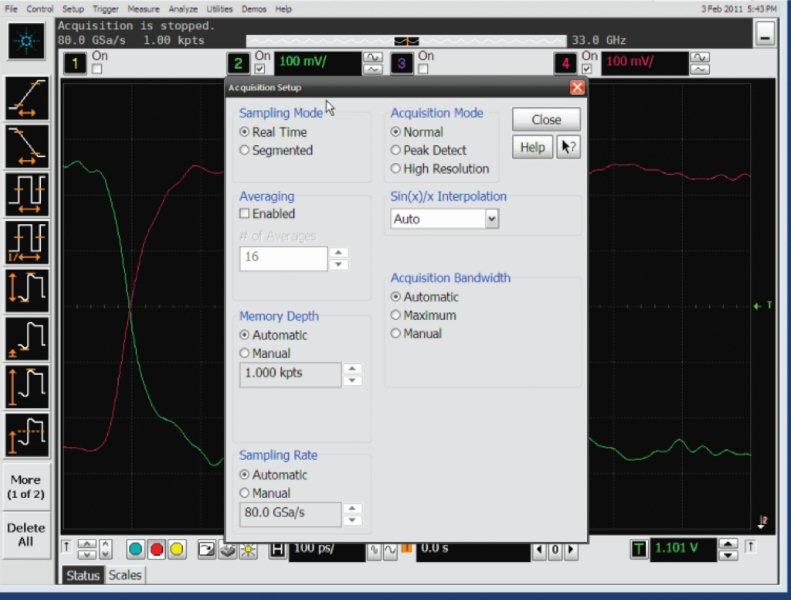Click More (1 of 2) measurements button
791x600 pixels.
pos(26,486)
